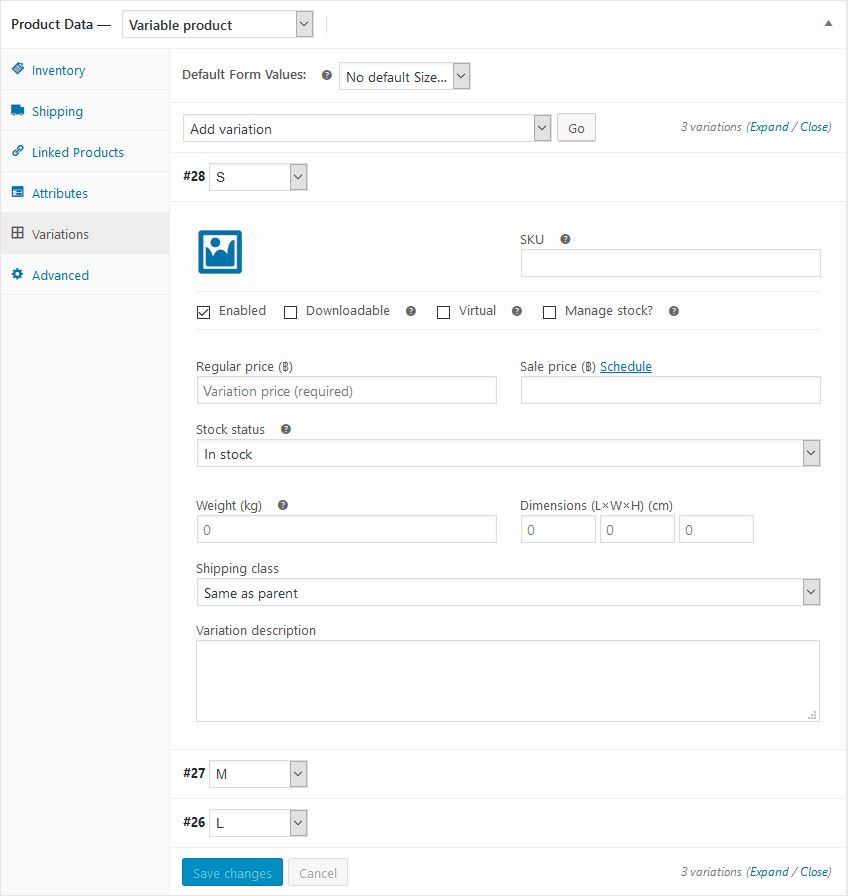Enable the Manage stock checkbox
Screen dimensions: 848x896
click(x=549, y=312)
